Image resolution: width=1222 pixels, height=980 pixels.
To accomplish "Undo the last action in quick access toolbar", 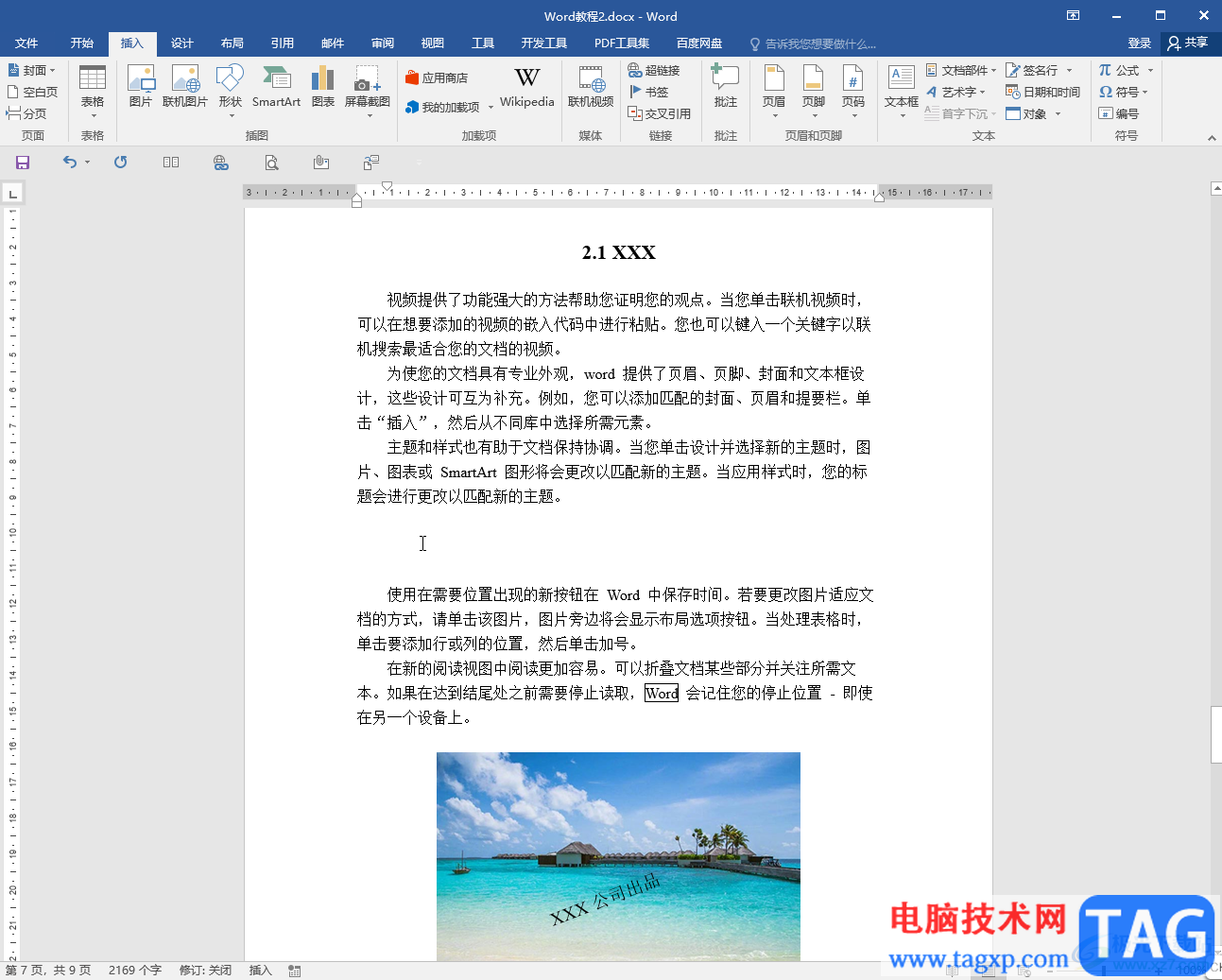I will click(69, 163).
